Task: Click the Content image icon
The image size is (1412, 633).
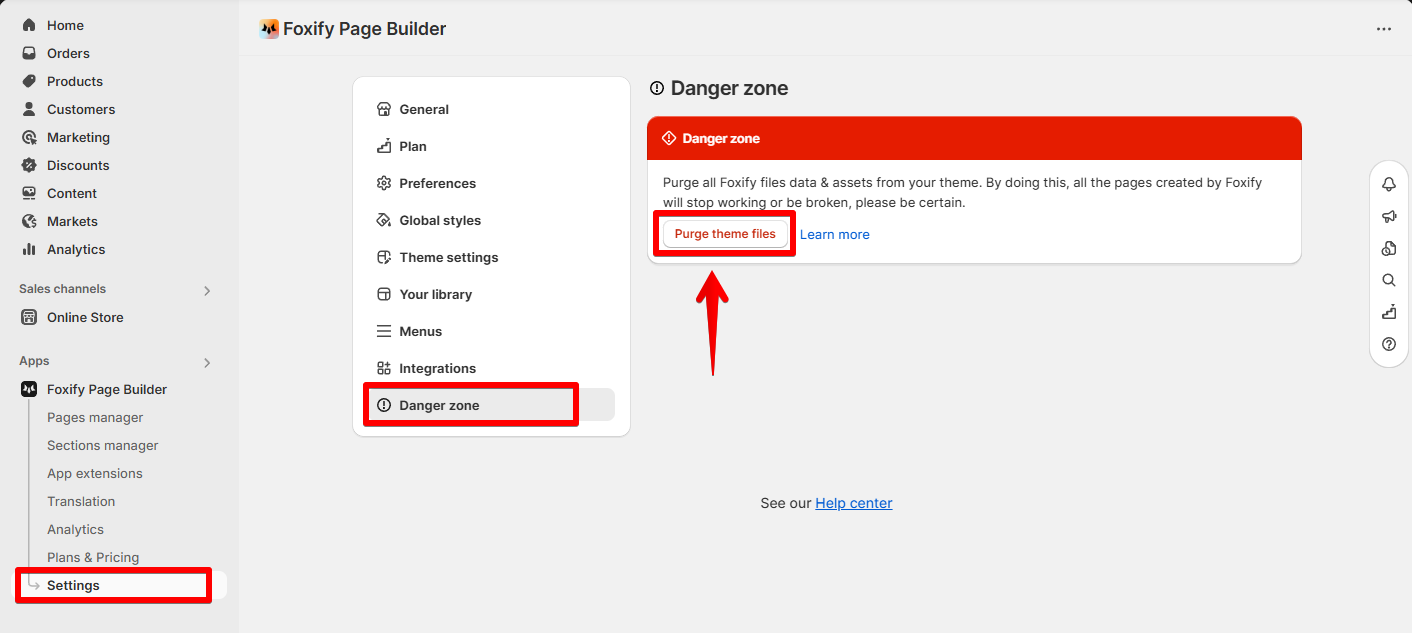Action: pyautogui.click(x=29, y=193)
